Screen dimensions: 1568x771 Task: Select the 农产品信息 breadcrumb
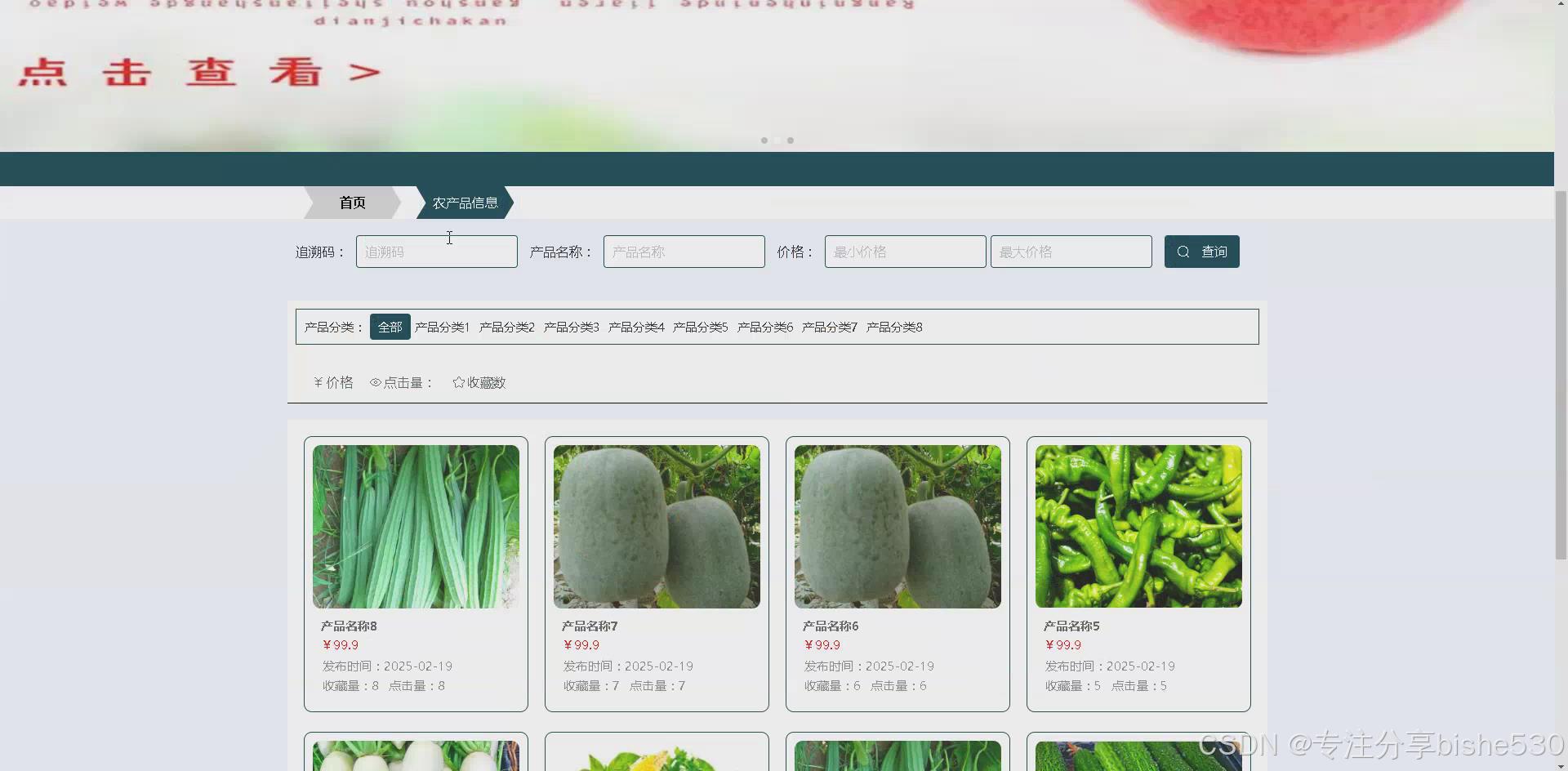coord(465,203)
